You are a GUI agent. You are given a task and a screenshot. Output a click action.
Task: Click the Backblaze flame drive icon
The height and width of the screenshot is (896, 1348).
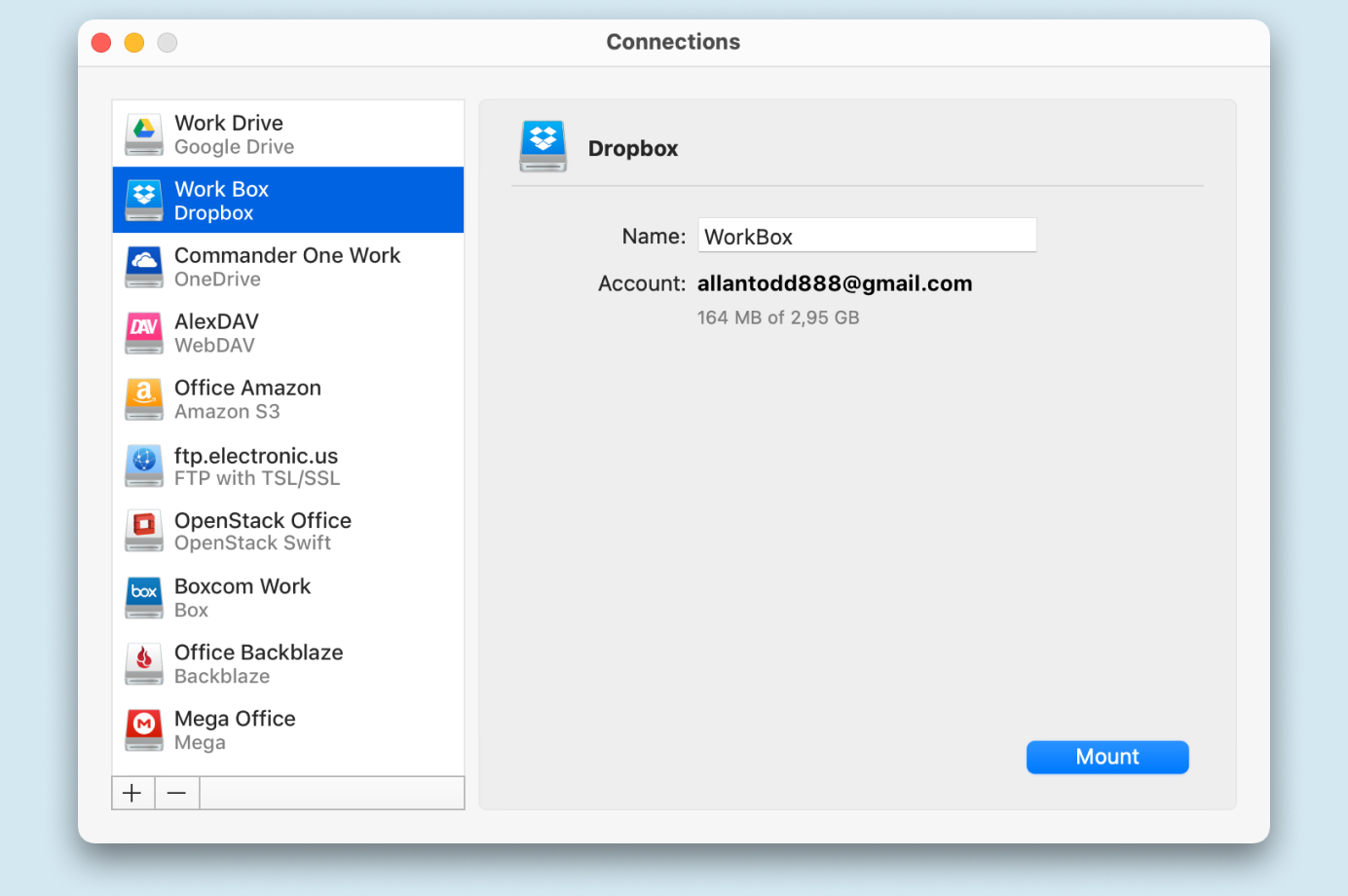(144, 664)
